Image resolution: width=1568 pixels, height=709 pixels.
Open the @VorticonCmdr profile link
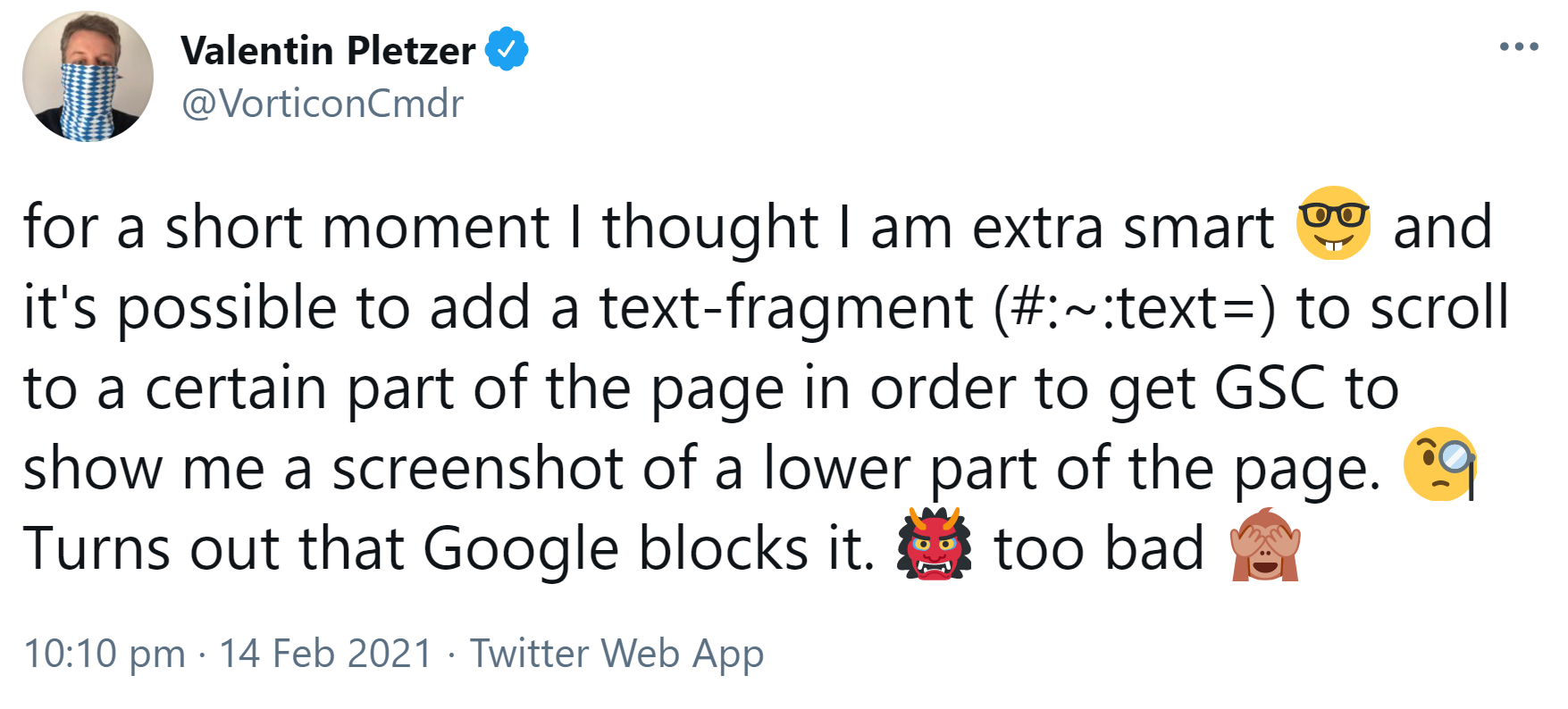click(322, 103)
